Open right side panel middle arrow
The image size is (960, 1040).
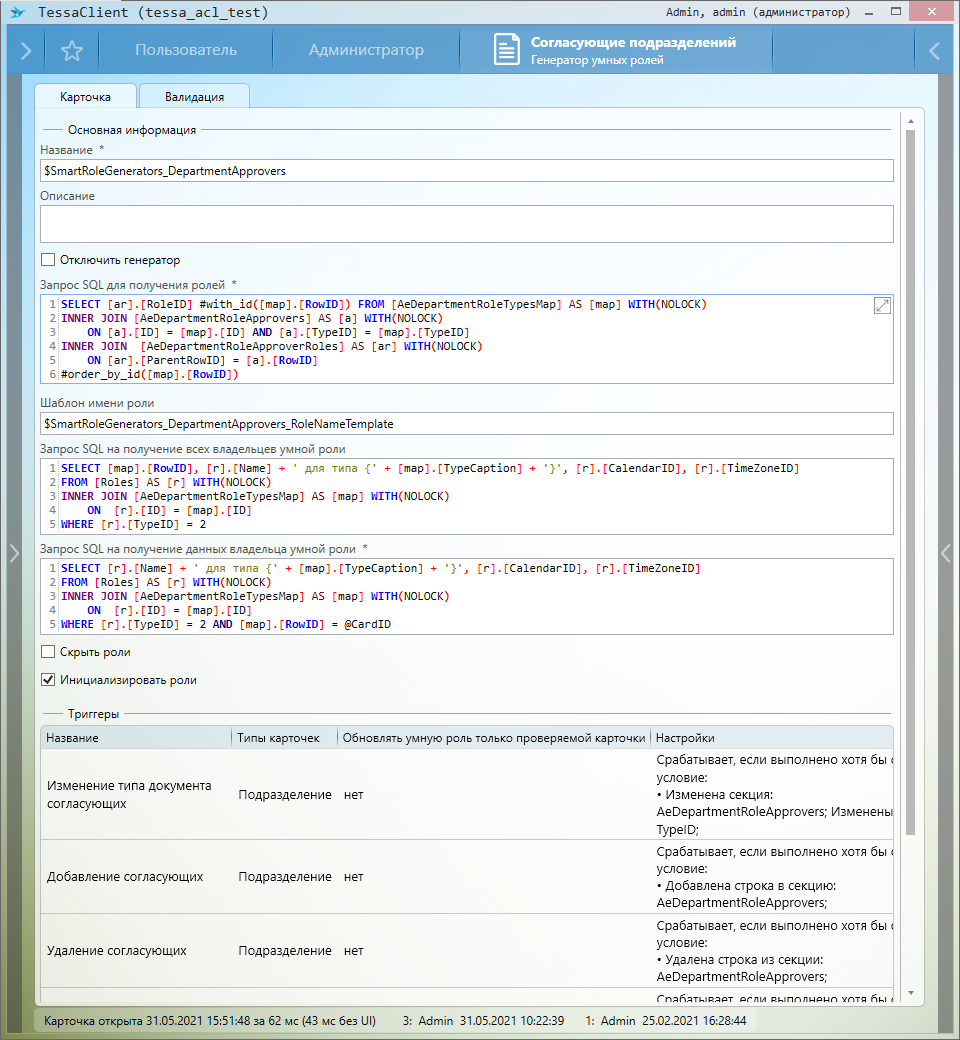pos(946,553)
